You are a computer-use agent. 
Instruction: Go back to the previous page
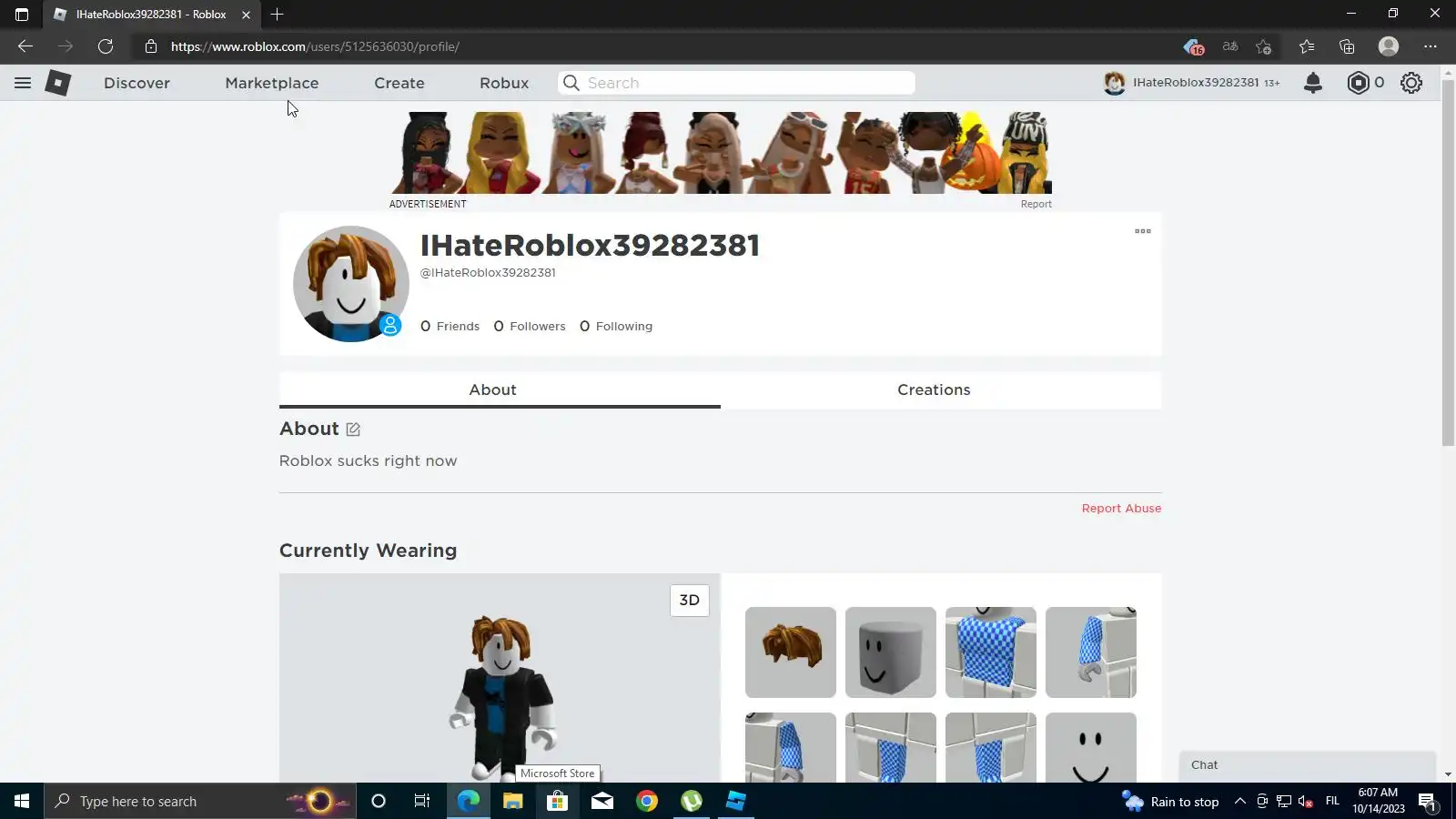(25, 46)
